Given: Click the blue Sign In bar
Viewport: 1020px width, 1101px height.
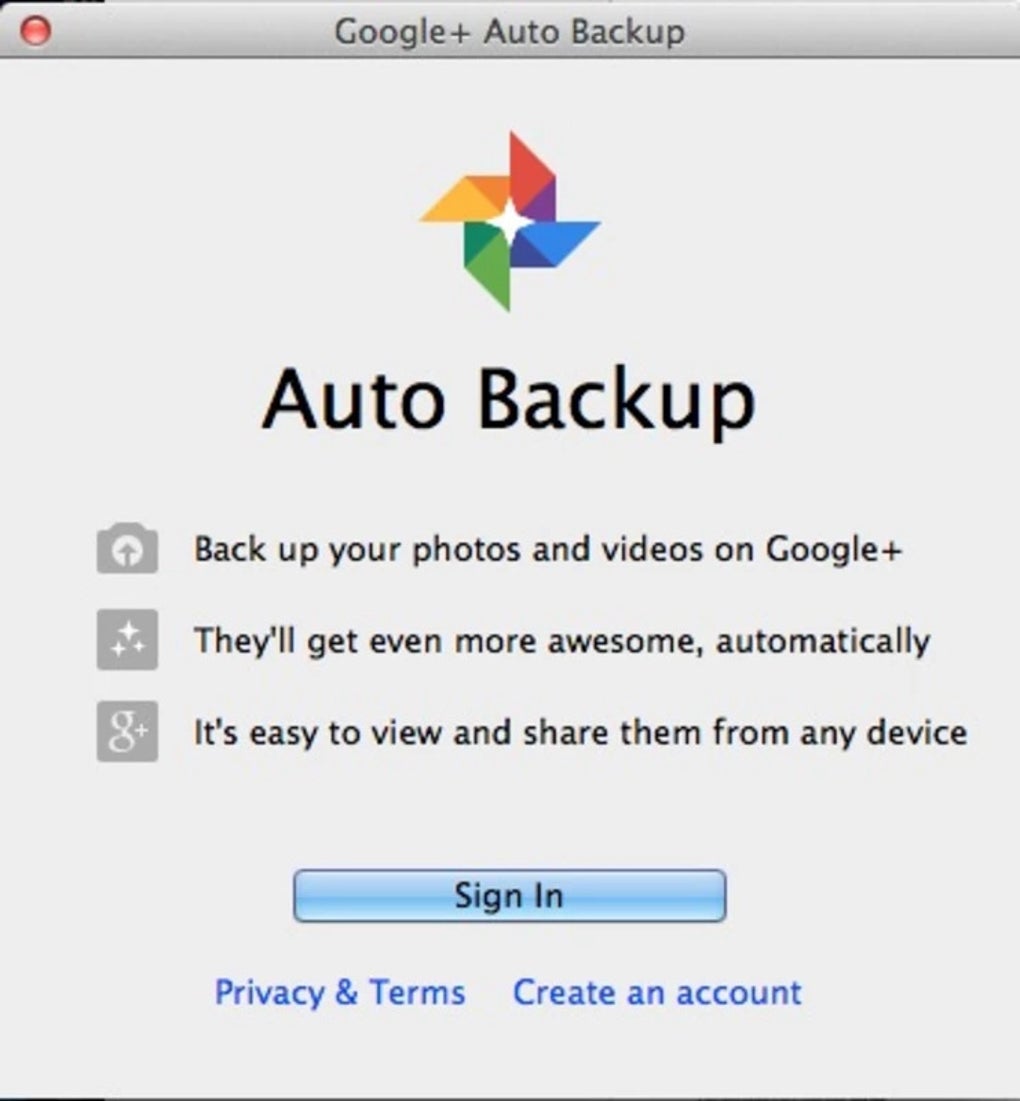Looking at the screenshot, I should tap(509, 895).
